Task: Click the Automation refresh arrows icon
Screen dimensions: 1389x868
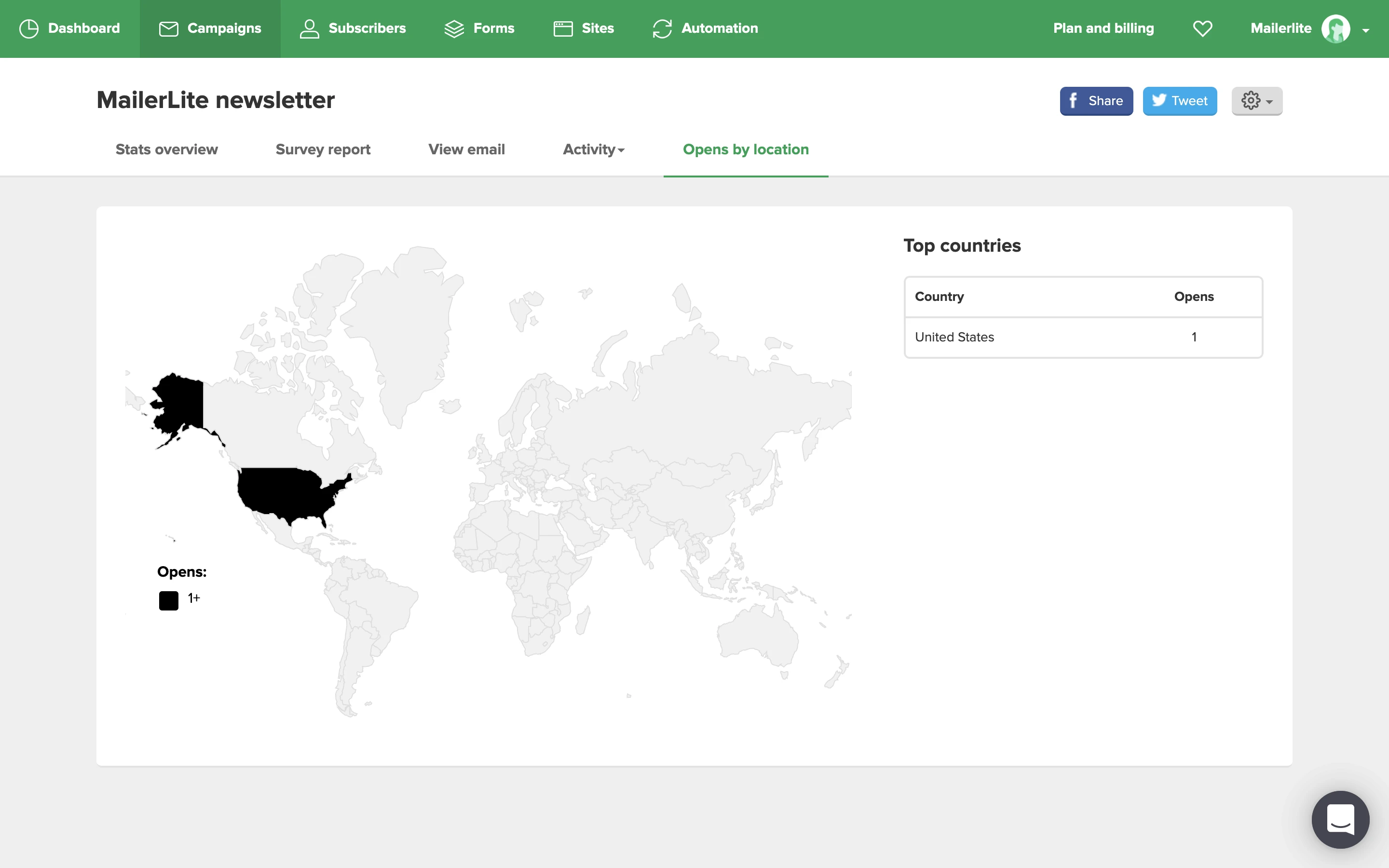Action: tap(662, 29)
